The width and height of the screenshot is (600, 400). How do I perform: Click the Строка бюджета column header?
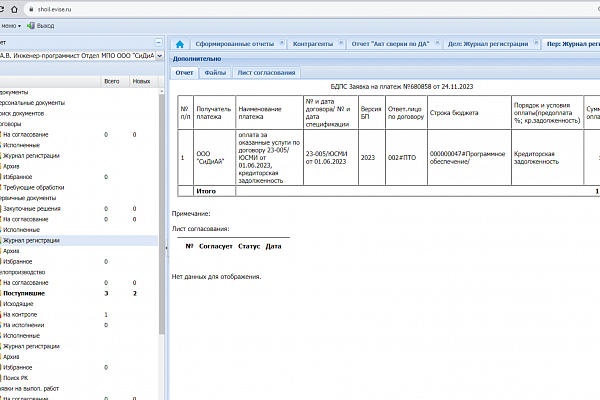tap(469, 113)
